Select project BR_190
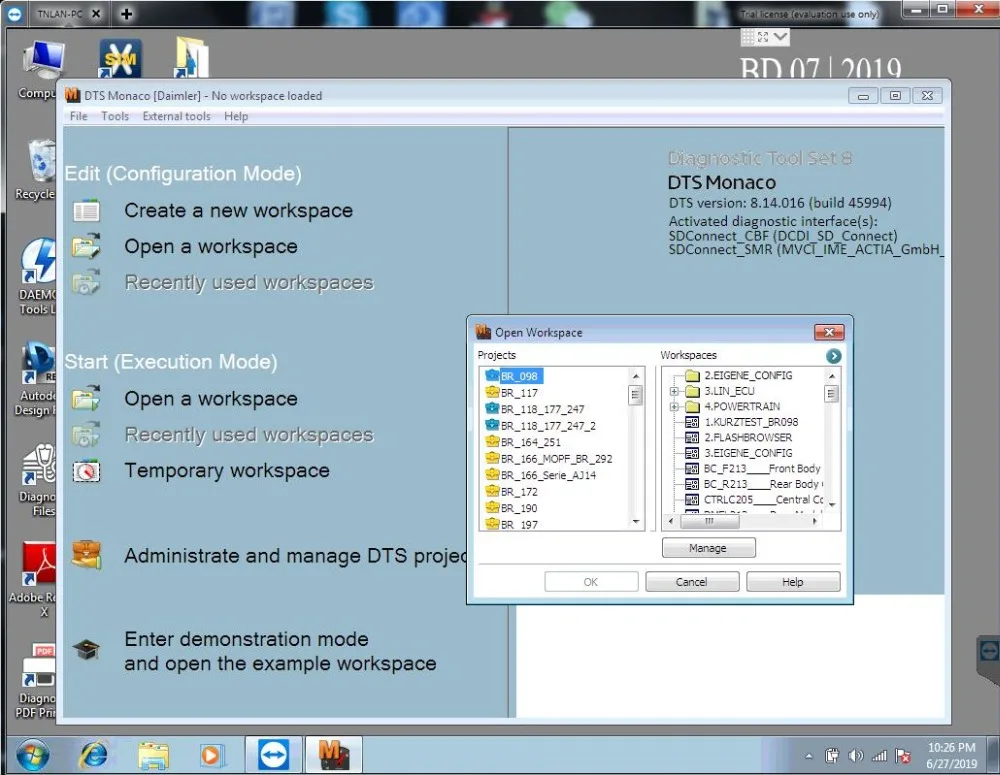The width and height of the screenshot is (1000, 775). (x=519, y=508)
